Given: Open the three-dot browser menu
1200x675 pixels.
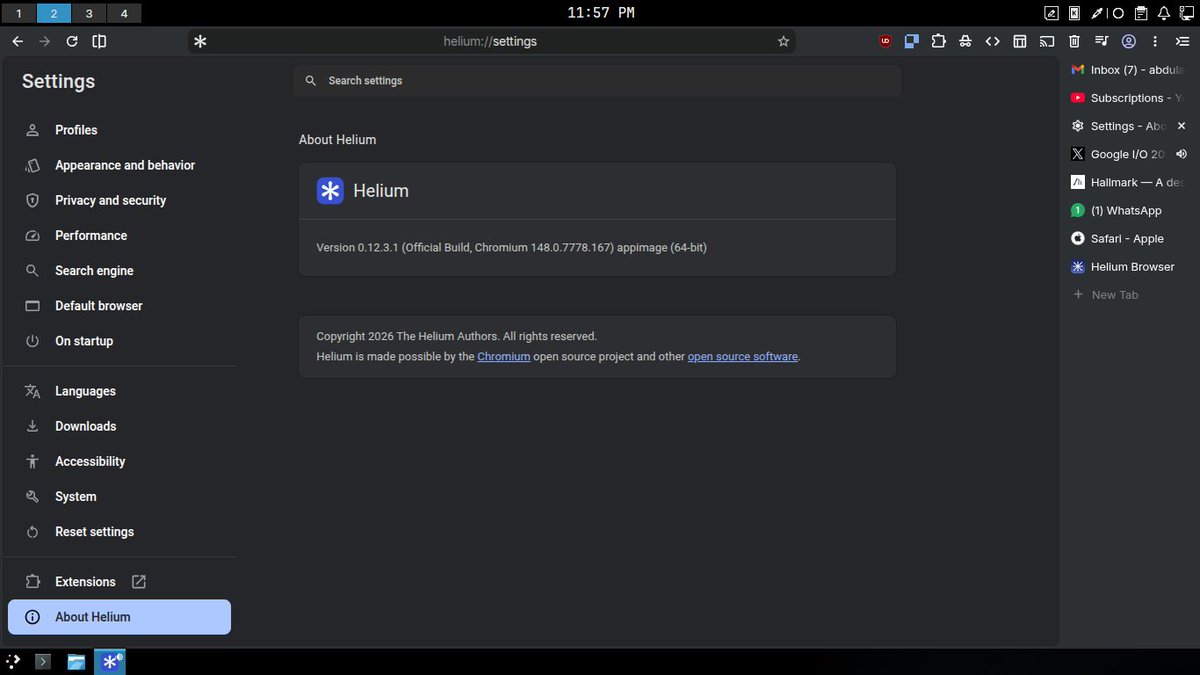Looking at the screenshot, I should 1155,41.
